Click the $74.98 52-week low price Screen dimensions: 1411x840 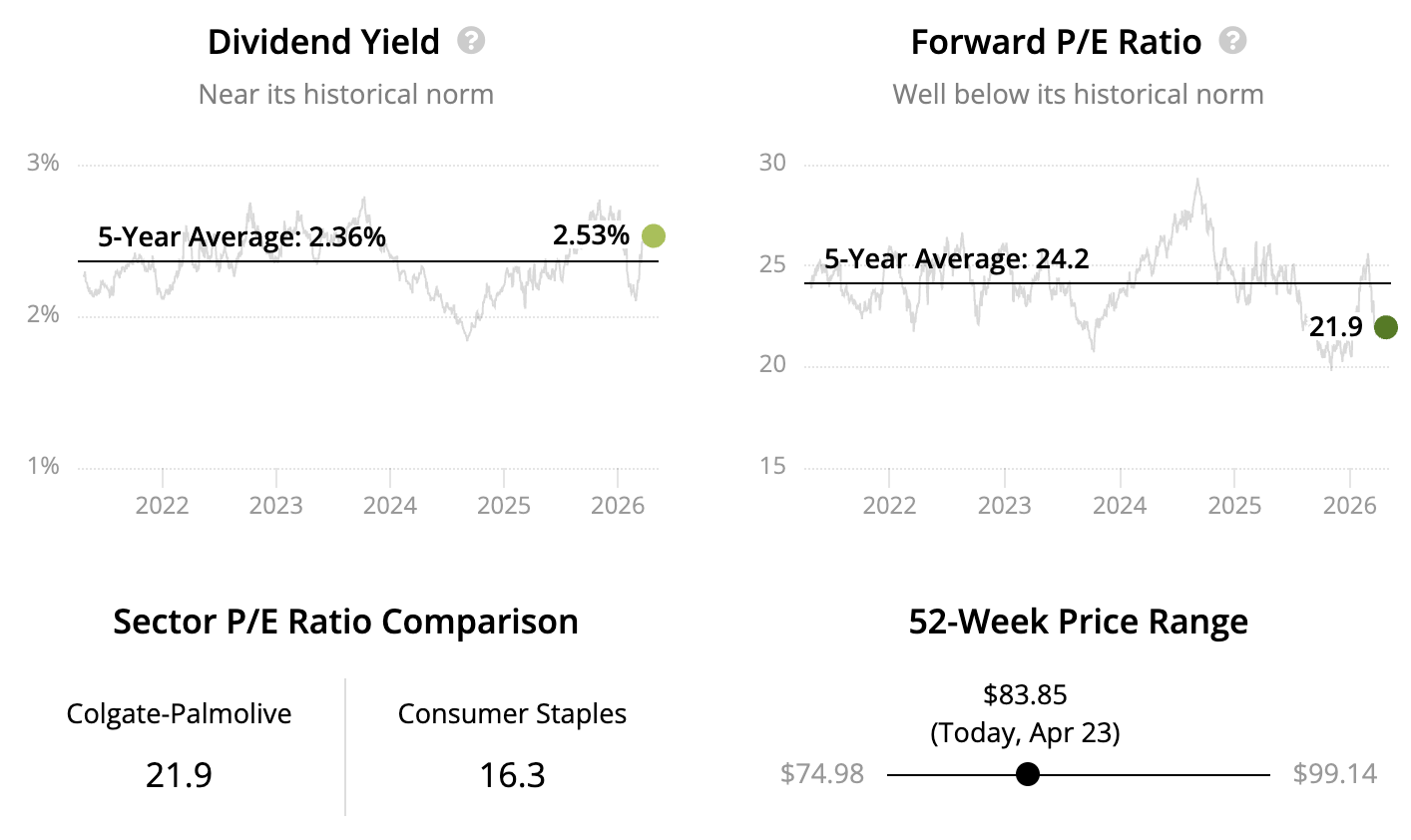(822, 774)
